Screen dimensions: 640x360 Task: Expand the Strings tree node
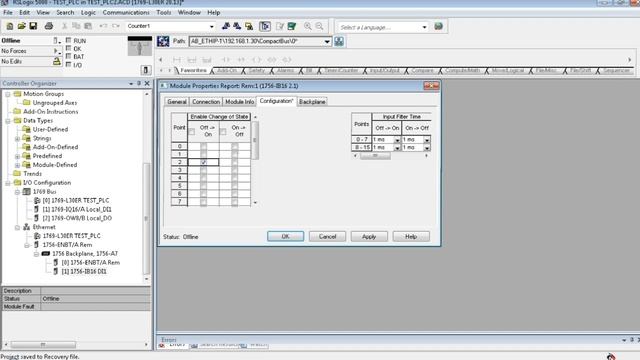point(17,139)
